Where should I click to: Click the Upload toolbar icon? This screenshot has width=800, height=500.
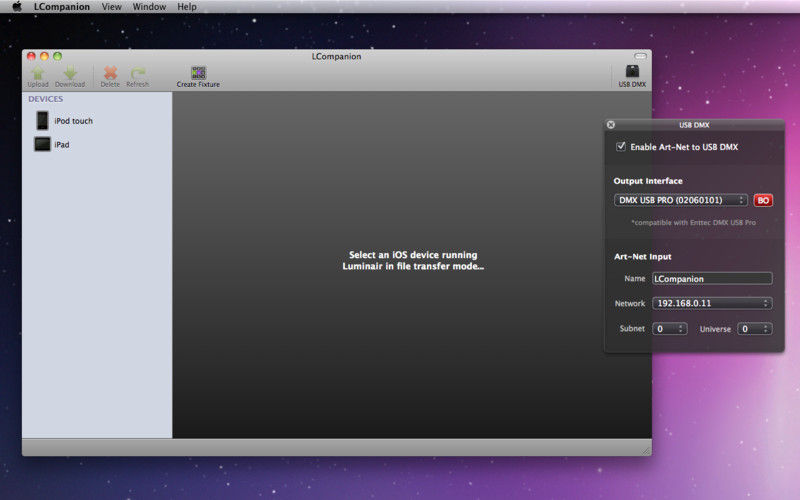coord(37,74)
